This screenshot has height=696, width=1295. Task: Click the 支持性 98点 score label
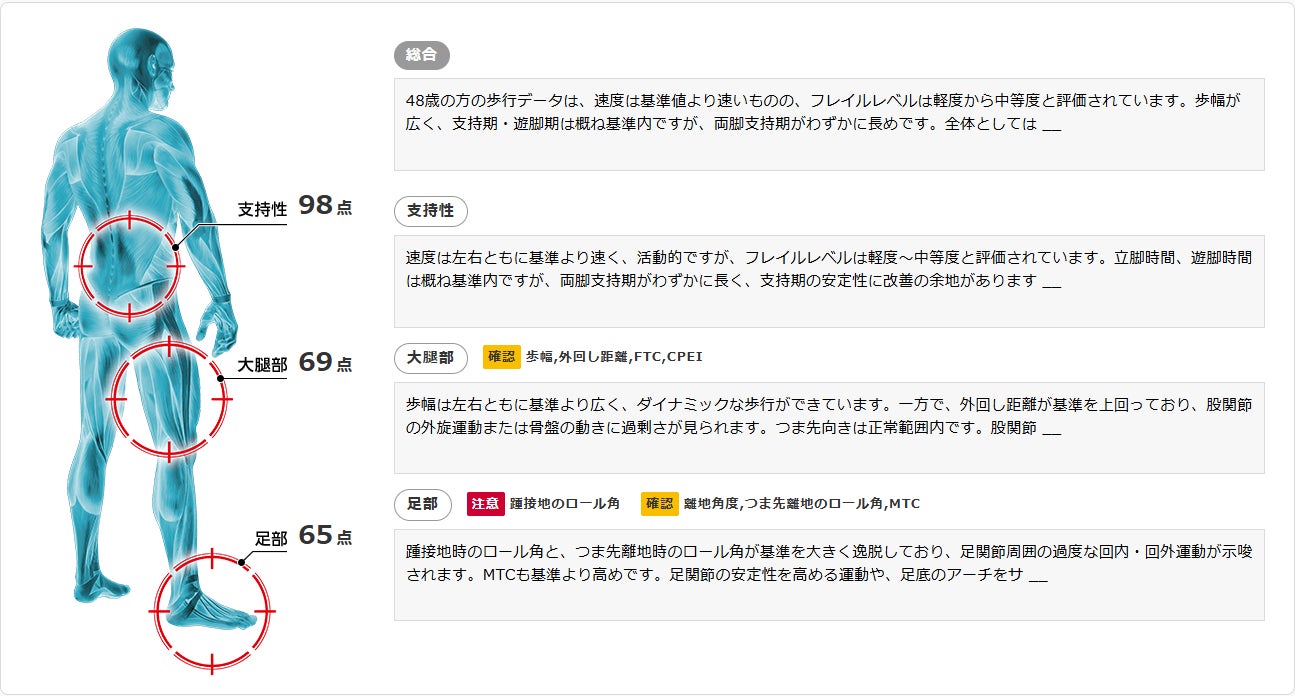[x=295, y=207]
